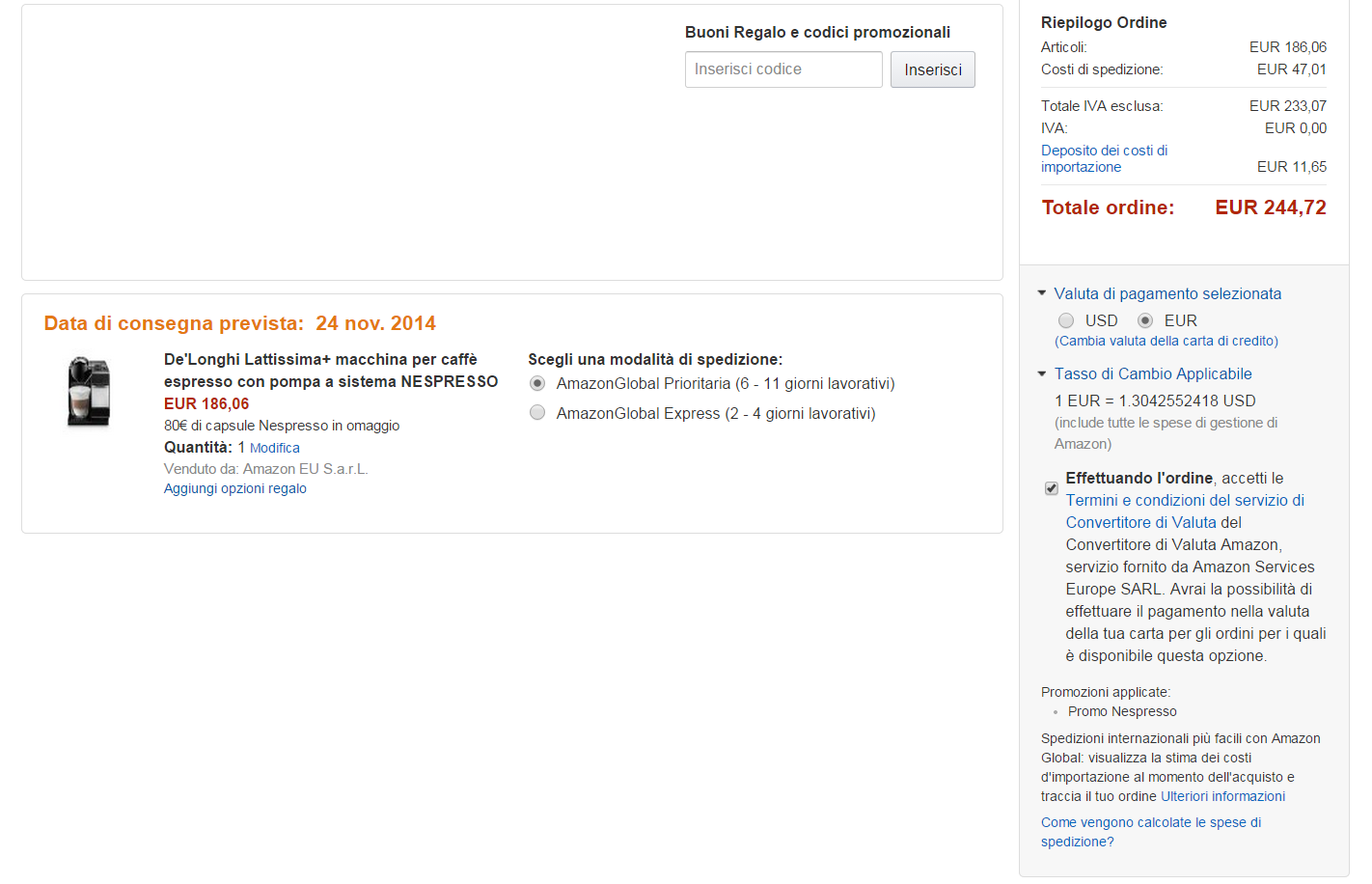This screenshot has width=1372, height=884.
Task: Click the coffee machine product thumbnail
Action: click(89, 392)
